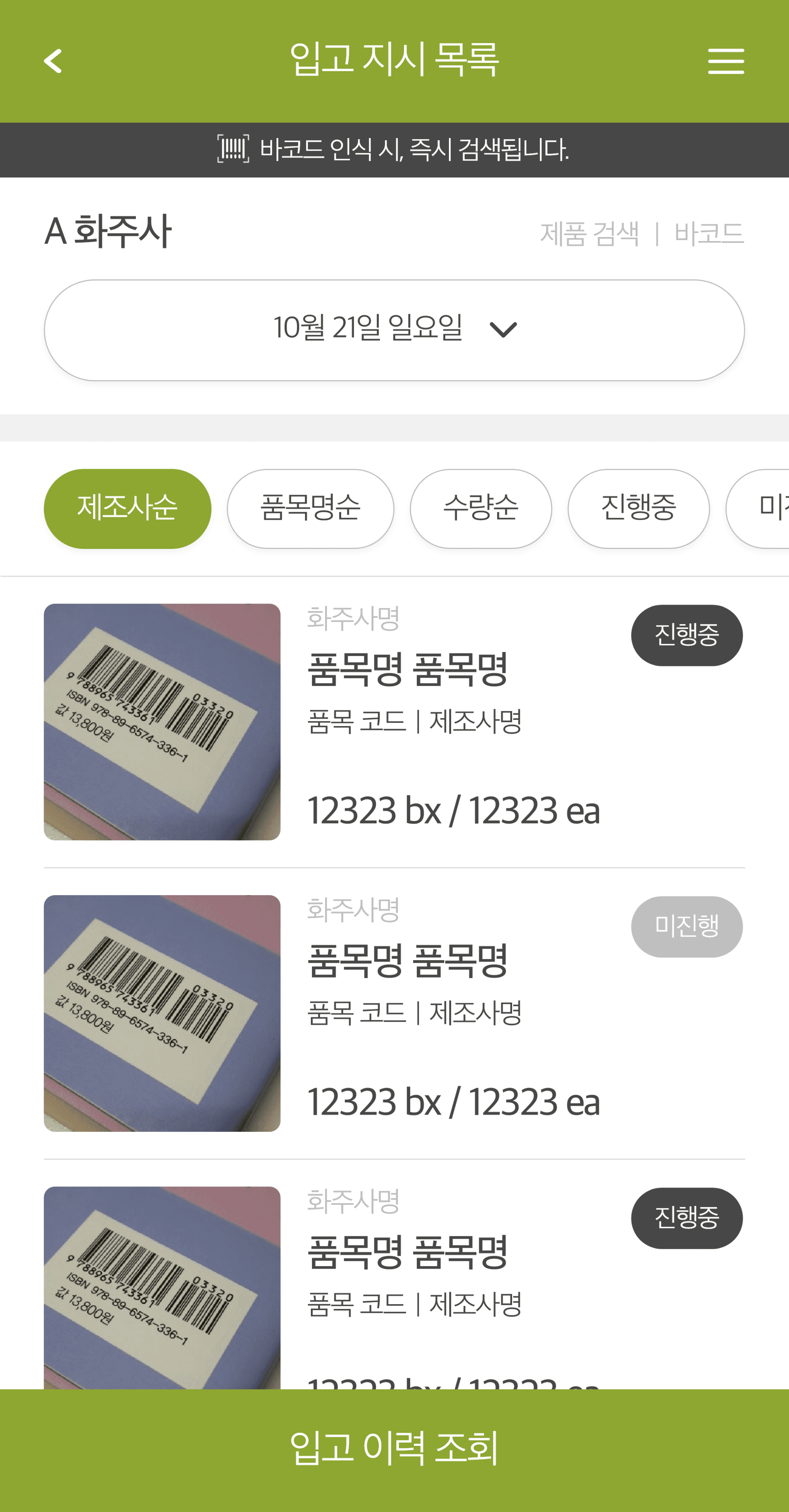Tap the first item's barcode thumbnail
This screenshot has height=1512, width=789.
[x=162, y=721]
